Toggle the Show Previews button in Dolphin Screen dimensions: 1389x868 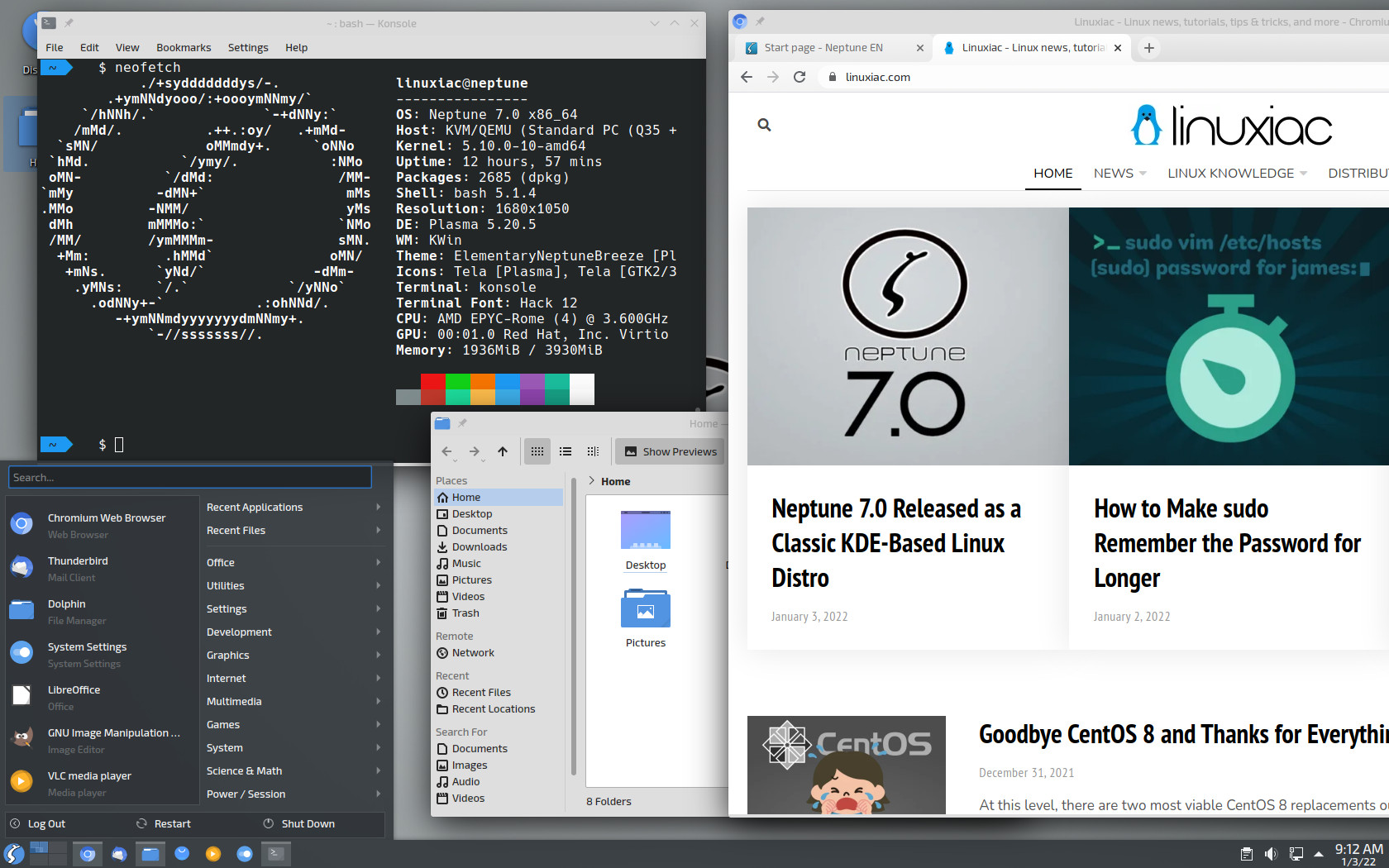click(671, 451)
